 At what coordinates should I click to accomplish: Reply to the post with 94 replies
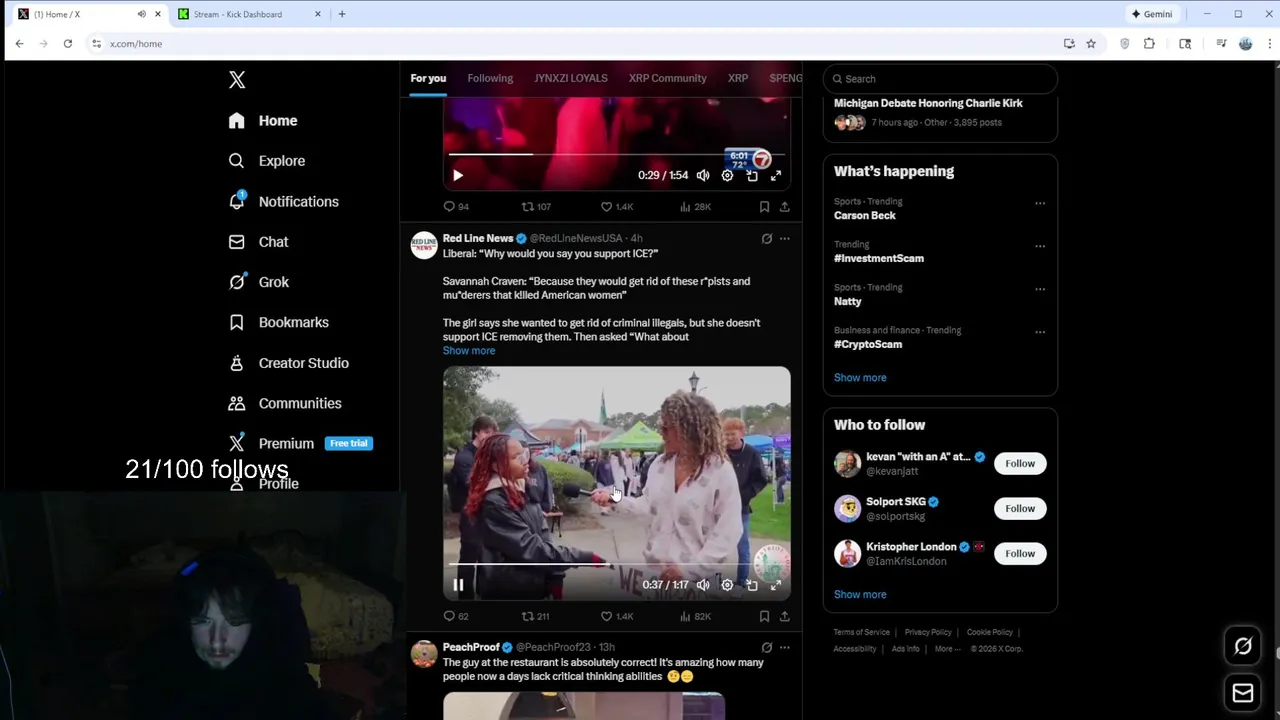click(456, 207)
